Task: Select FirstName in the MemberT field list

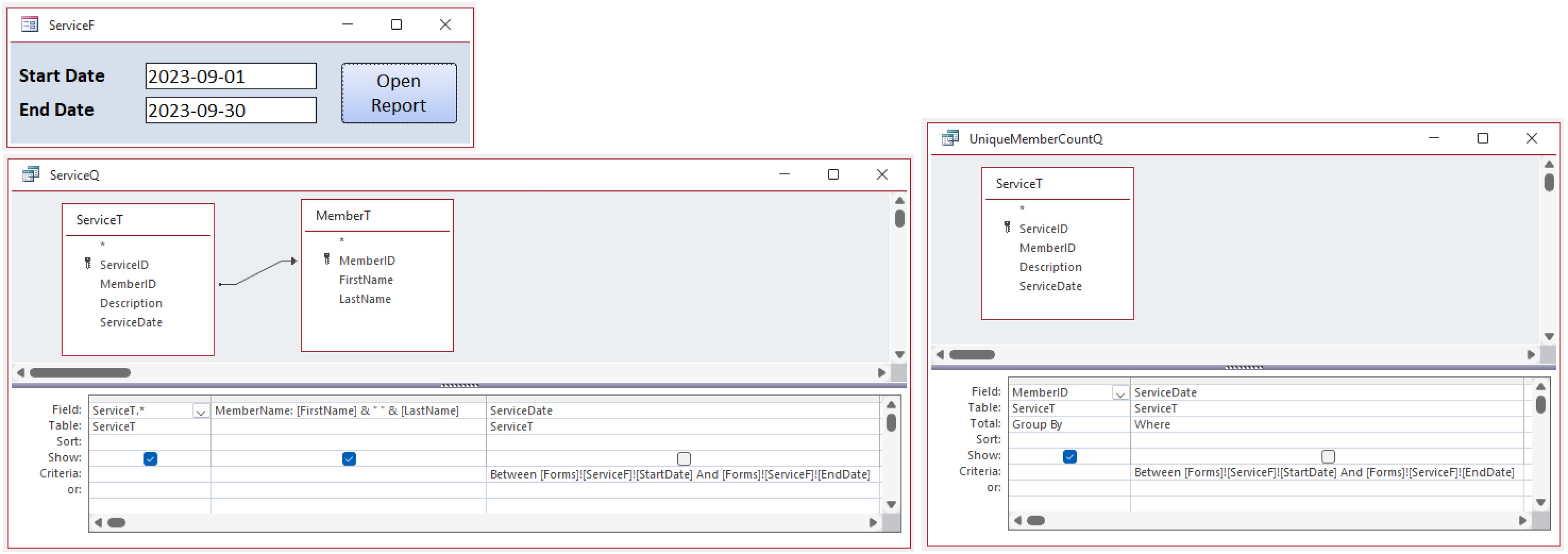Action: point(365,280)
